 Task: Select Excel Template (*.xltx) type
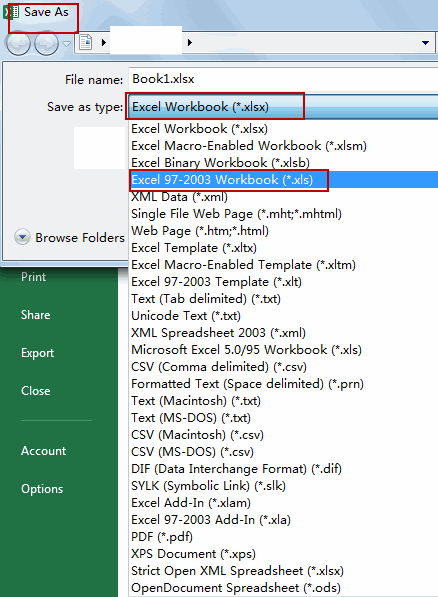pyautogui.click(x=284, y=248)
